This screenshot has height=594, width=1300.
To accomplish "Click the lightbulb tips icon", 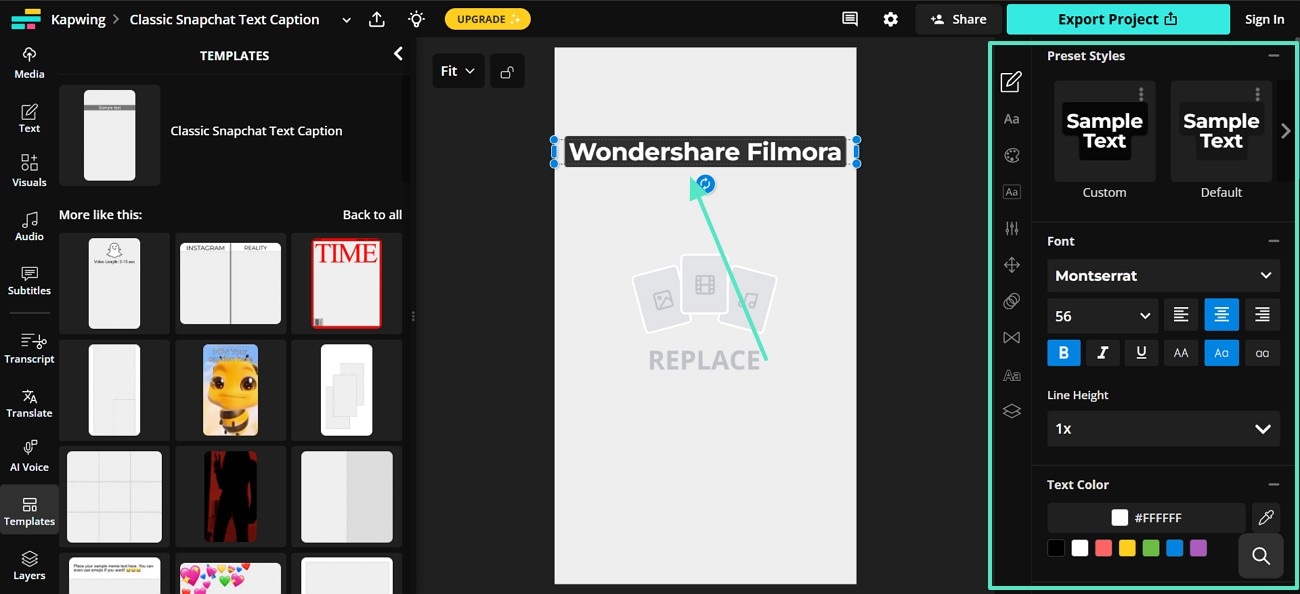I will tap(416, 19).
